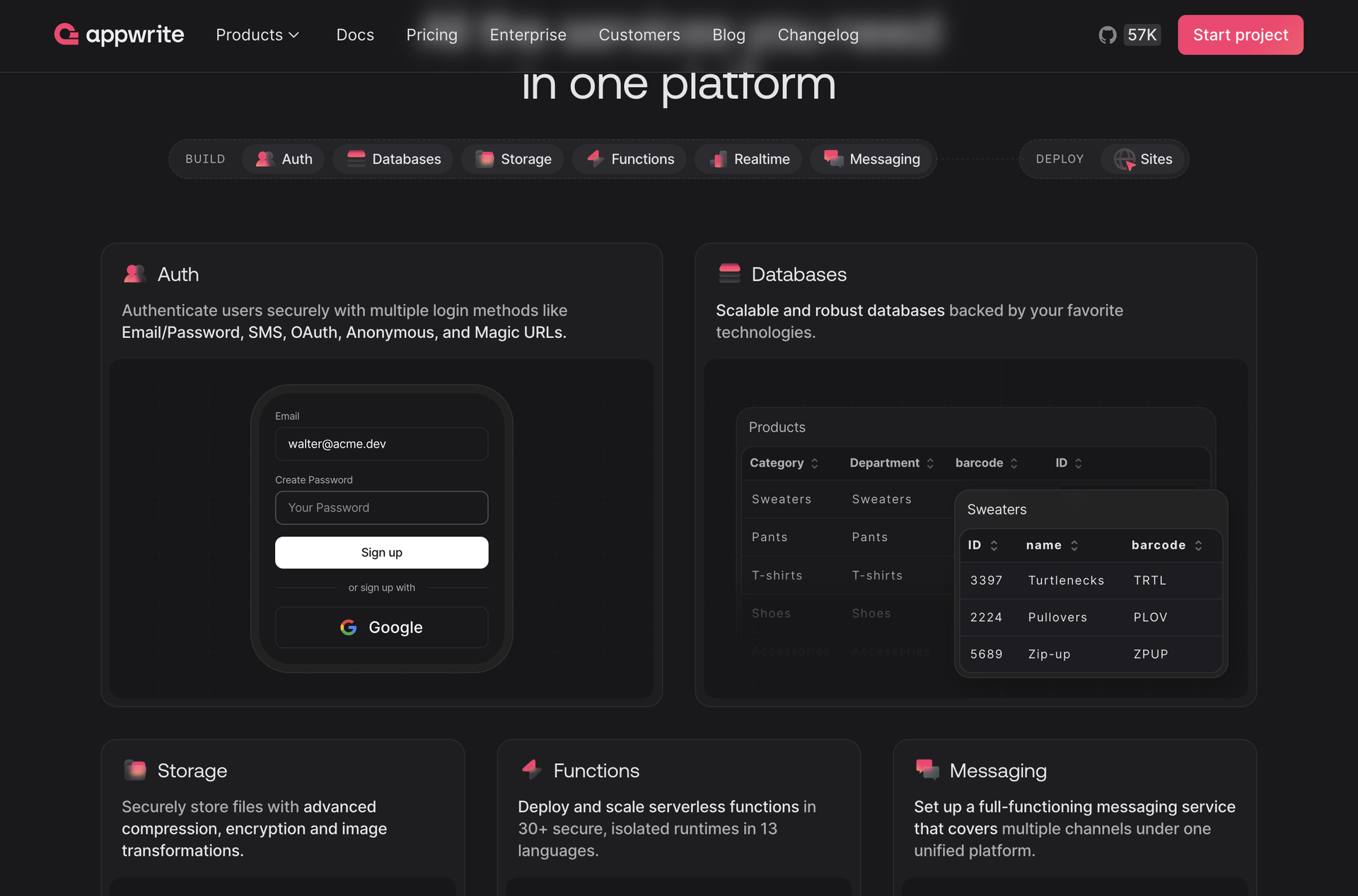This screenshot has height=896, width=1358.
Task: Click the Appwrite logo icon
Action: tap(66, 34)
